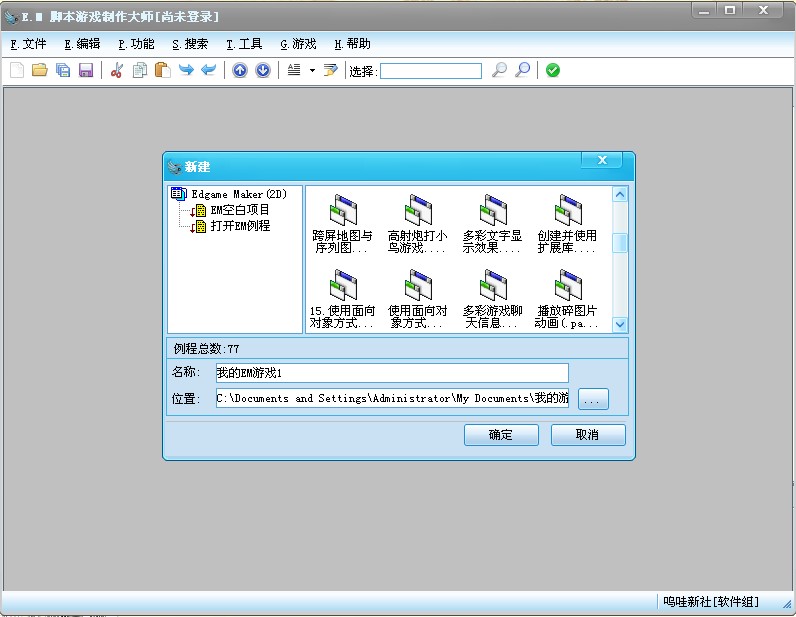Click the browse button beside location field

(593, 399)
